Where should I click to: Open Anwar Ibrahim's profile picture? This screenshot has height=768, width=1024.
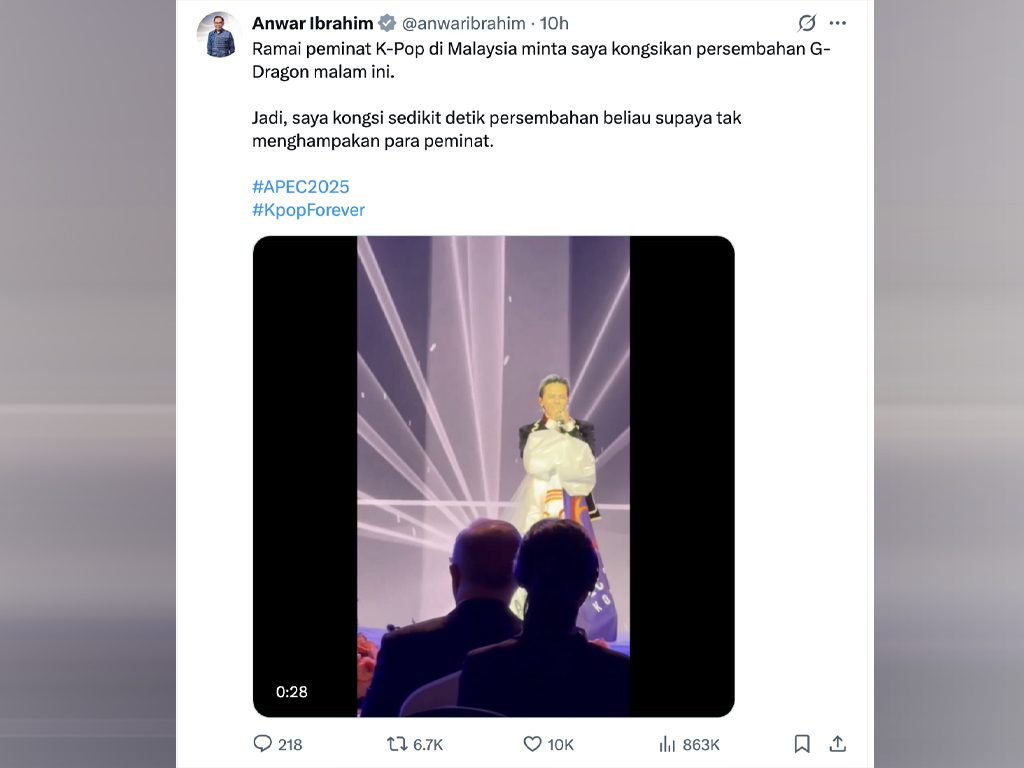click(x=218, y=35)
